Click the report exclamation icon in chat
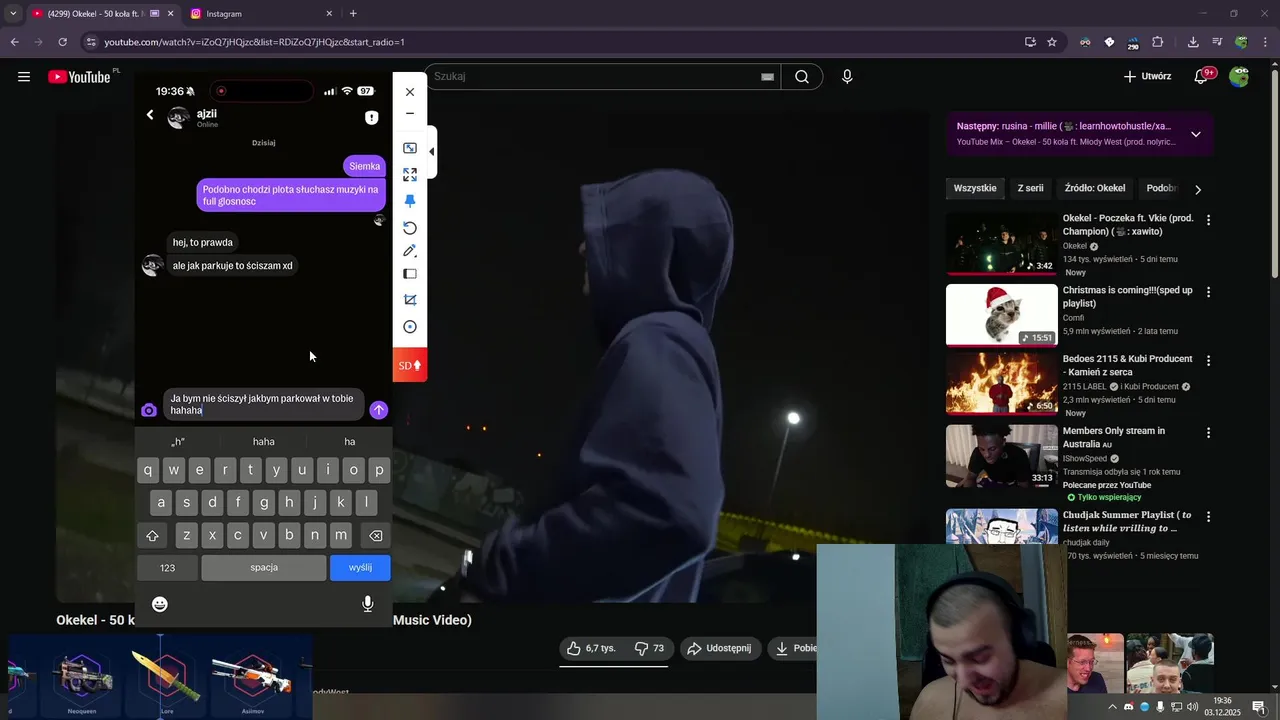Image resolution: width=1280 pixels, height=720 pixels. (x=372, y=118)
